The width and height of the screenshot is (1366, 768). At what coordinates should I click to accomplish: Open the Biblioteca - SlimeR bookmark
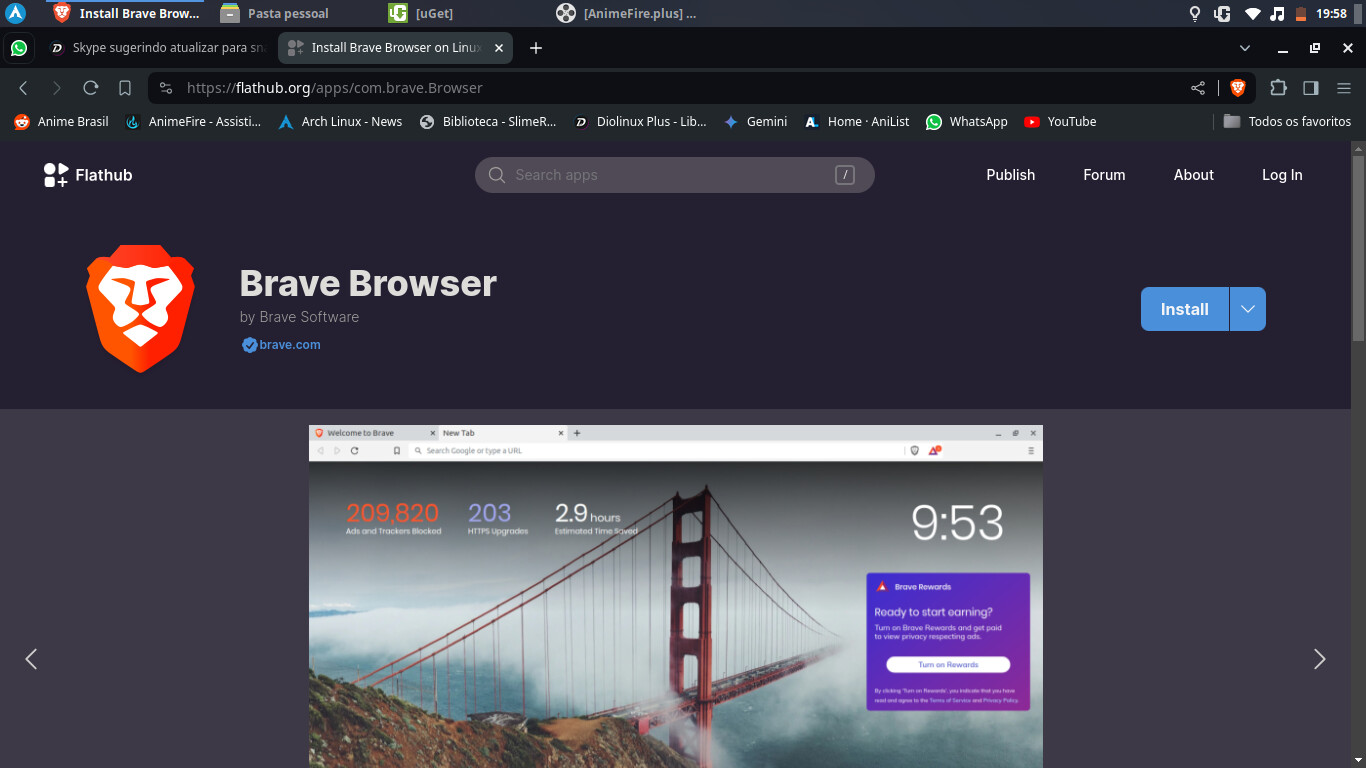pos(488,122)
